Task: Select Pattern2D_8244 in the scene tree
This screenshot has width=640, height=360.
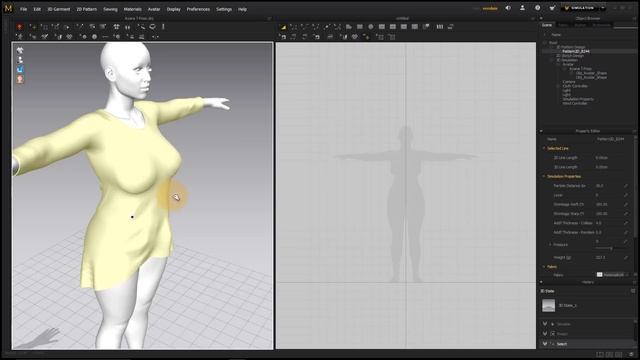Action: click(576, 51)
